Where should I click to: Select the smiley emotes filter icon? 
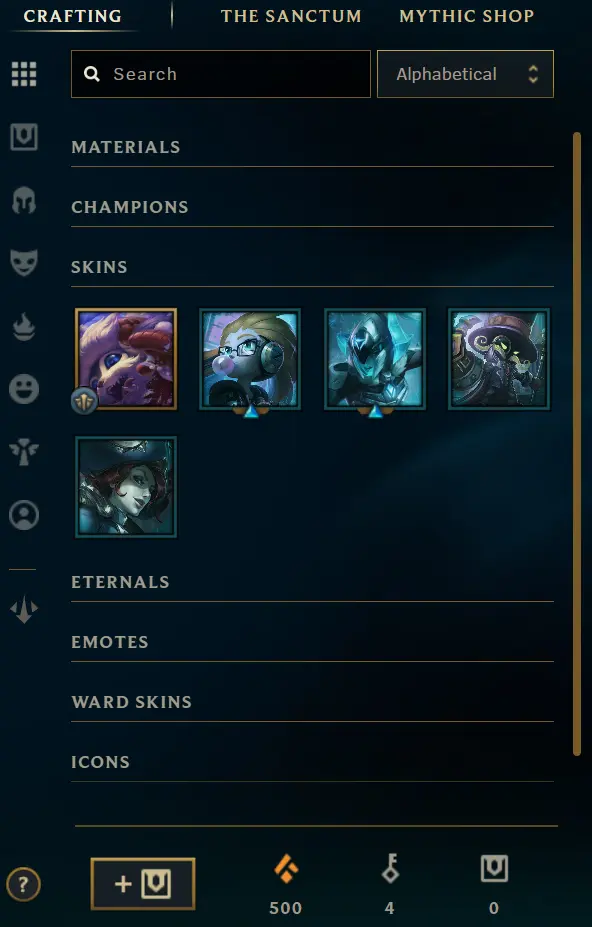click(x=24, y=389)
